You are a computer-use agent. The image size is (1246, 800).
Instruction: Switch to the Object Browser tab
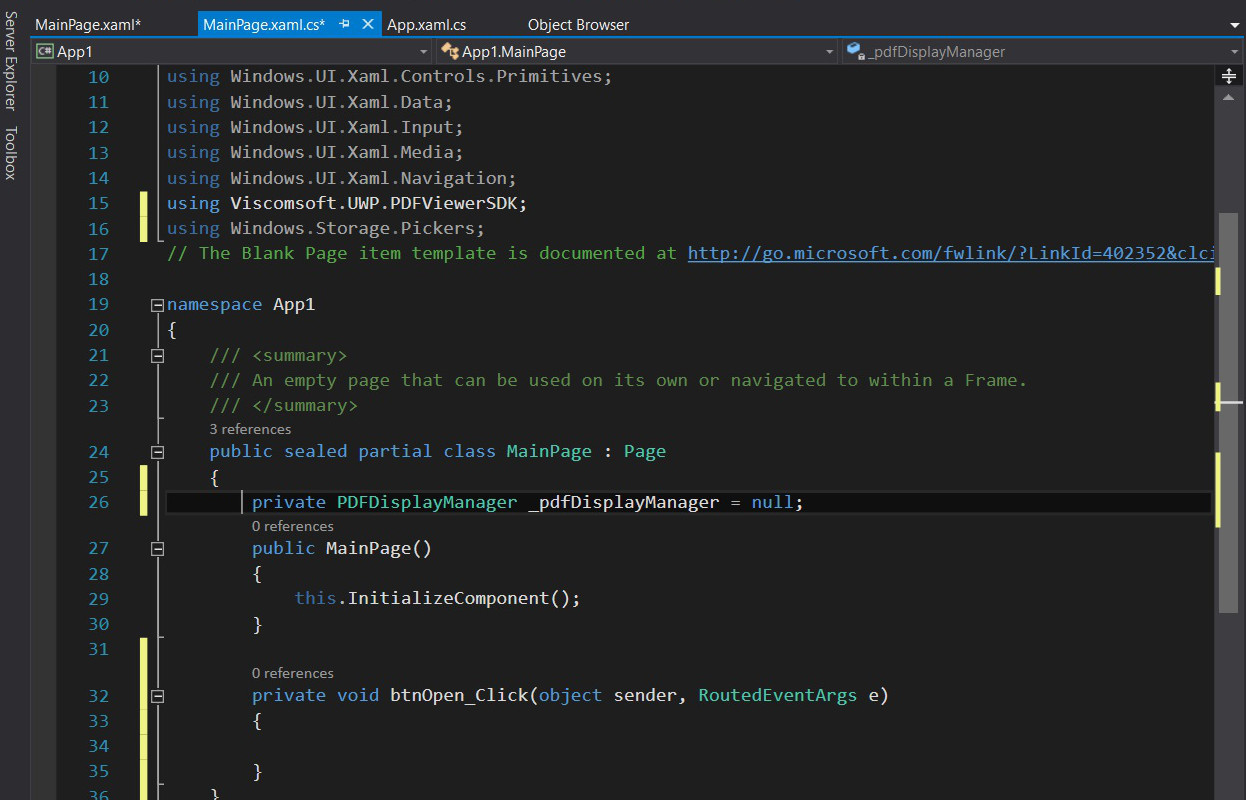click(578, 24)
